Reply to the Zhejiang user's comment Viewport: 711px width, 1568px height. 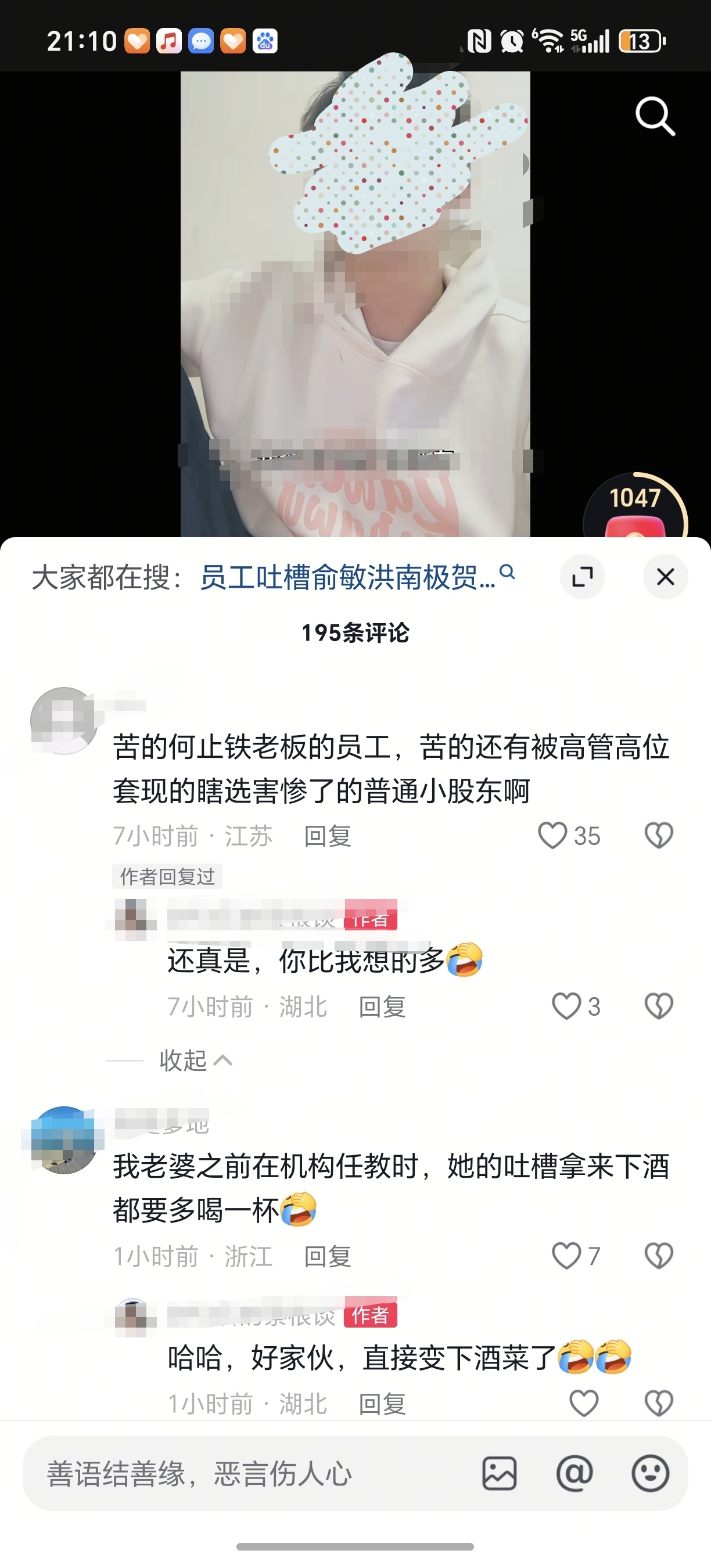tap(328, 1256)
